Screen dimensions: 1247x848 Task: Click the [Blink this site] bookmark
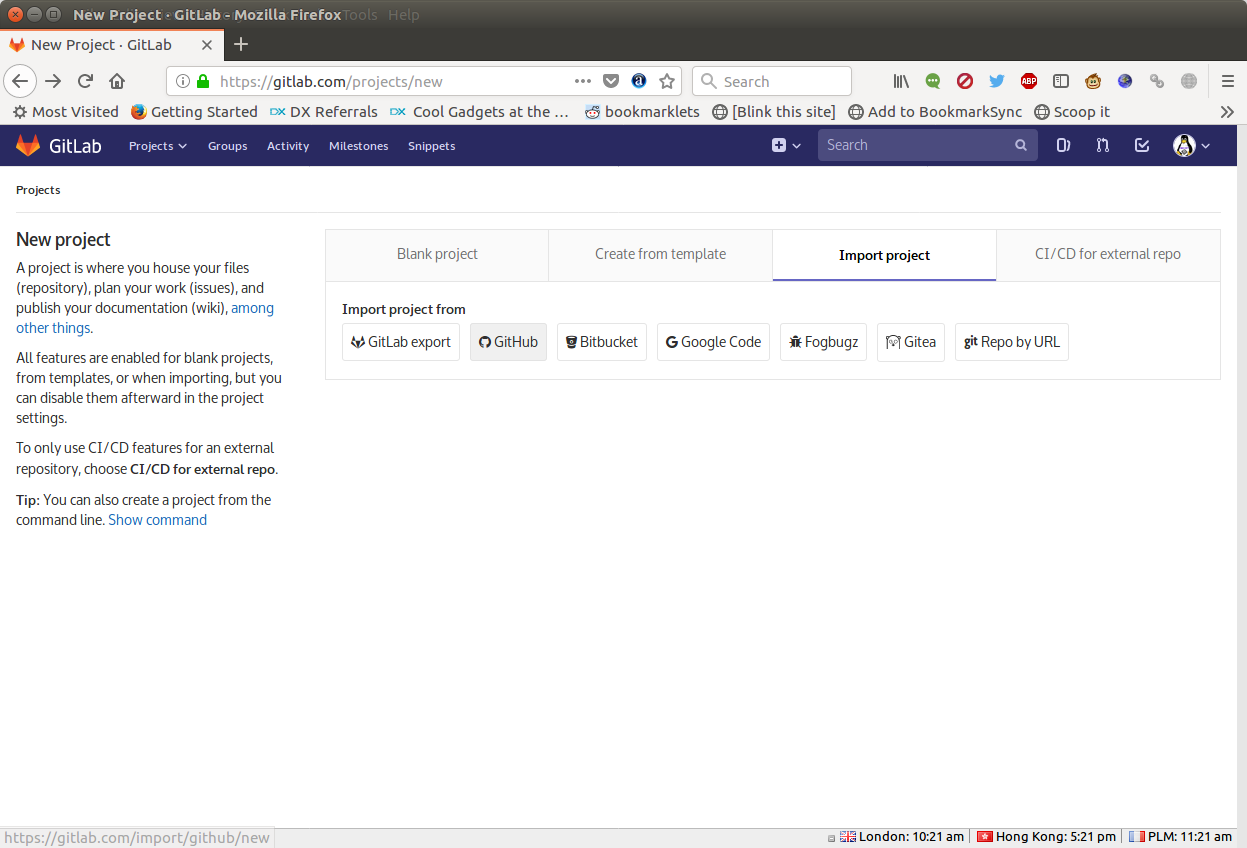pos(774,112)
